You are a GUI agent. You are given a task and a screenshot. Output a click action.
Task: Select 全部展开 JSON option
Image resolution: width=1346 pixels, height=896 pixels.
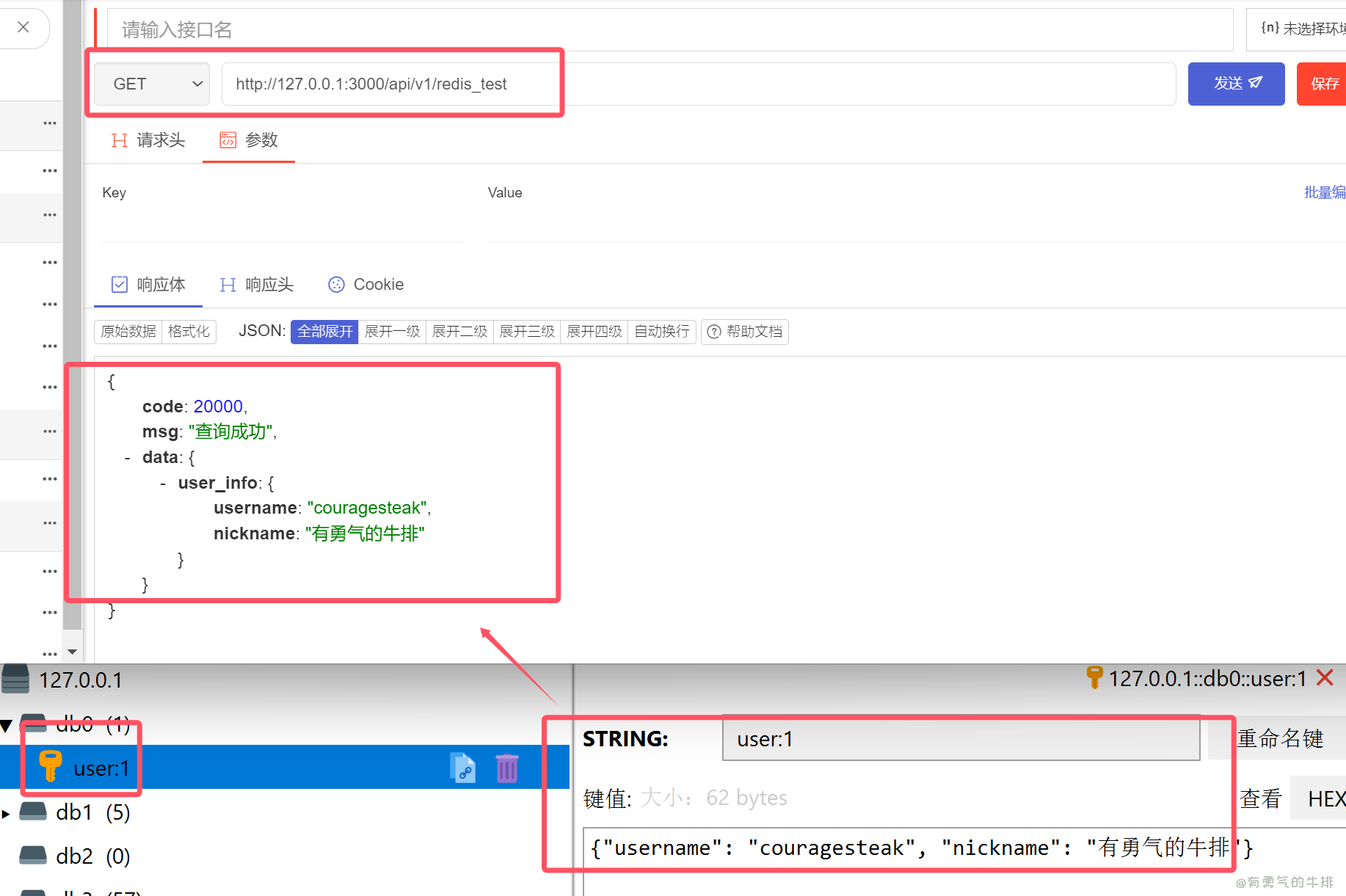coord(324,332)
